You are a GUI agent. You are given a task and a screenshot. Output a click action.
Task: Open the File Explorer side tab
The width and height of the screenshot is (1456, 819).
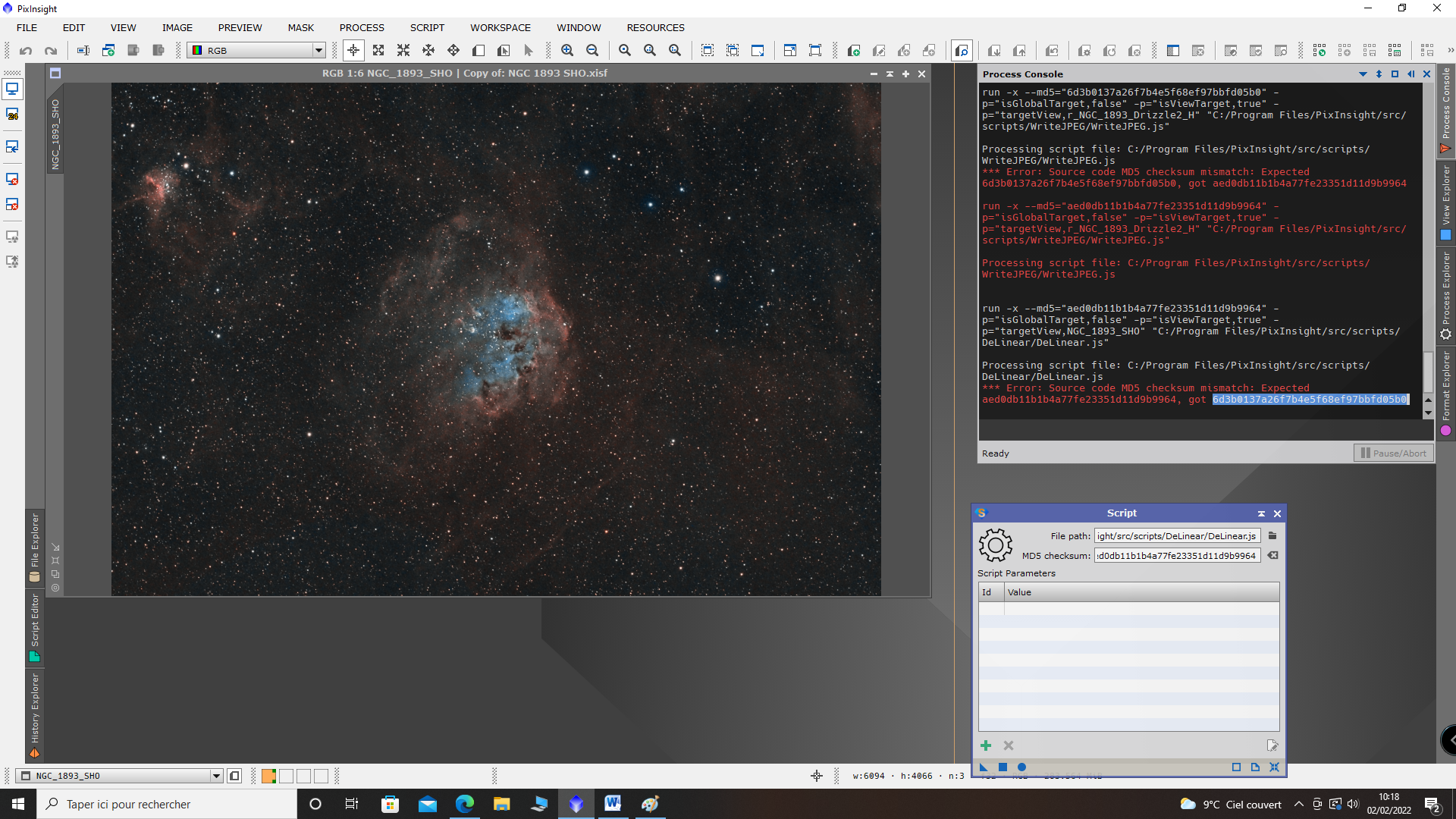click(x=34, y=547)
